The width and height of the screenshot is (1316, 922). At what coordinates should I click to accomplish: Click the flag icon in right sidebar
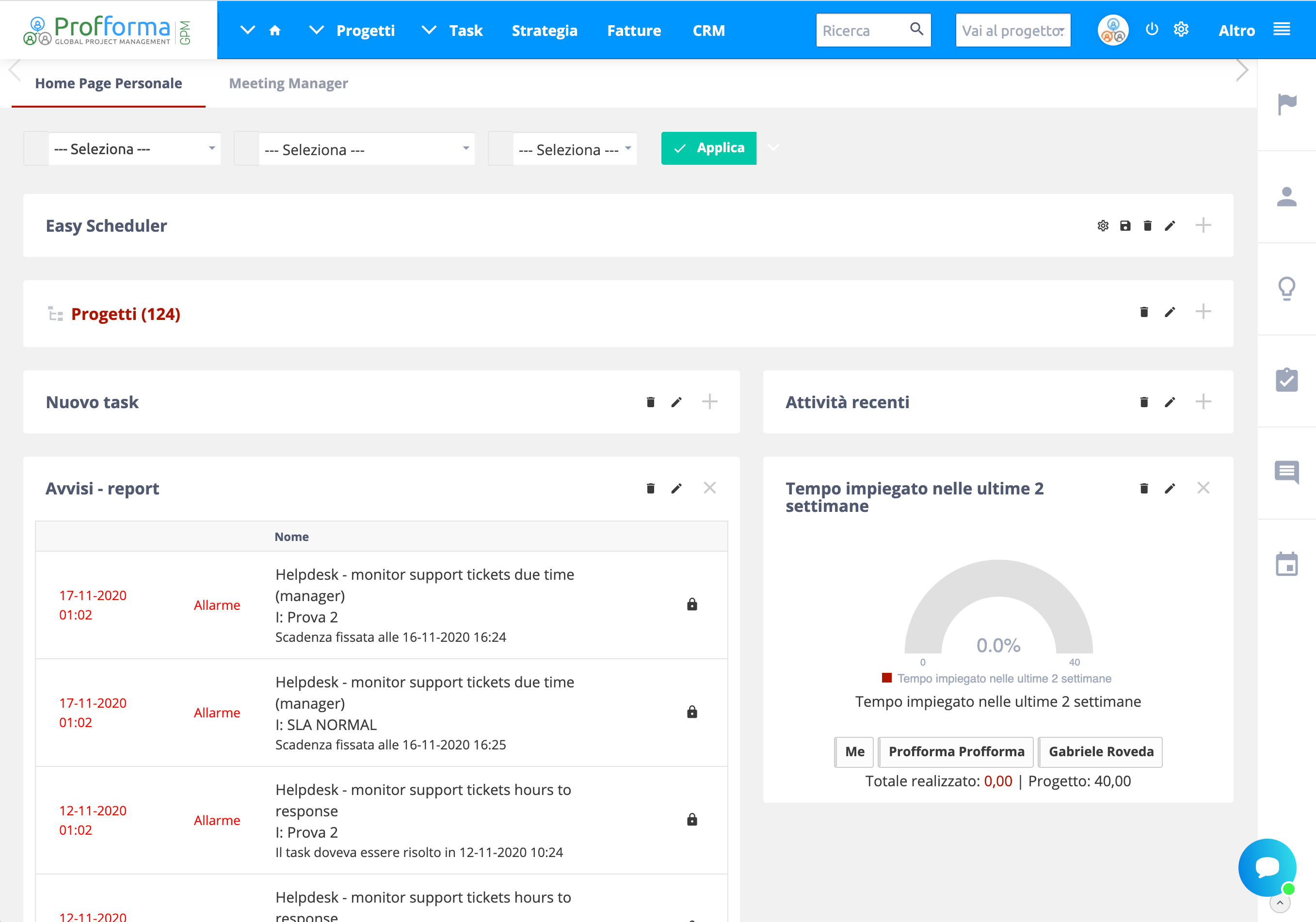click(x=1287, y=104)
